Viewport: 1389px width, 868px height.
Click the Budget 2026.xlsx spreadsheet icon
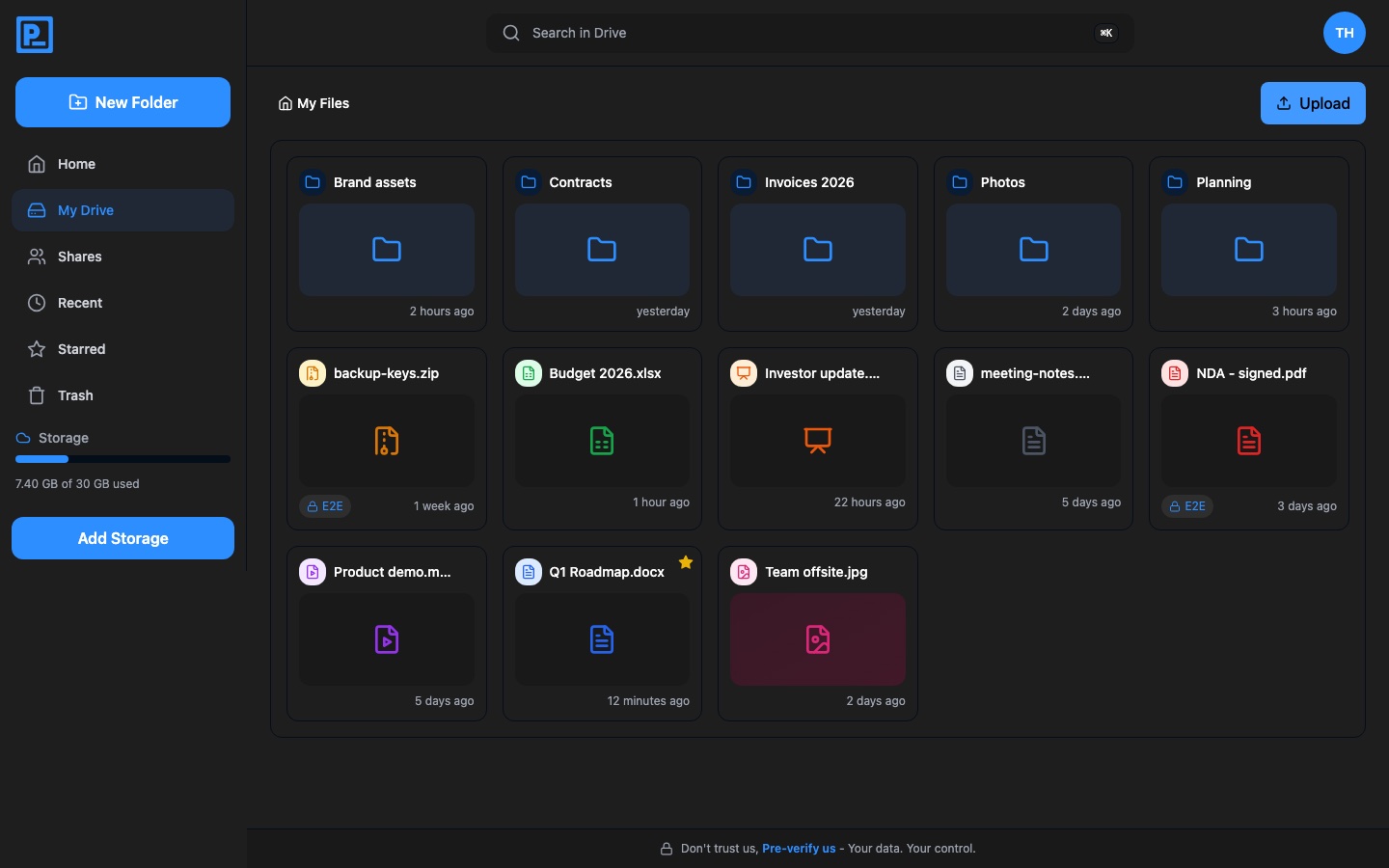pyautogui.click(x=602, y=441)
